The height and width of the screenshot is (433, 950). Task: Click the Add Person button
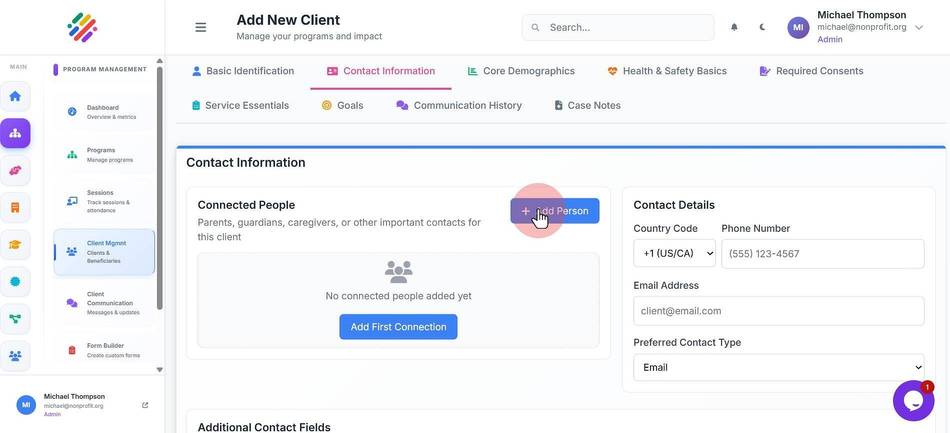(554, 211)
